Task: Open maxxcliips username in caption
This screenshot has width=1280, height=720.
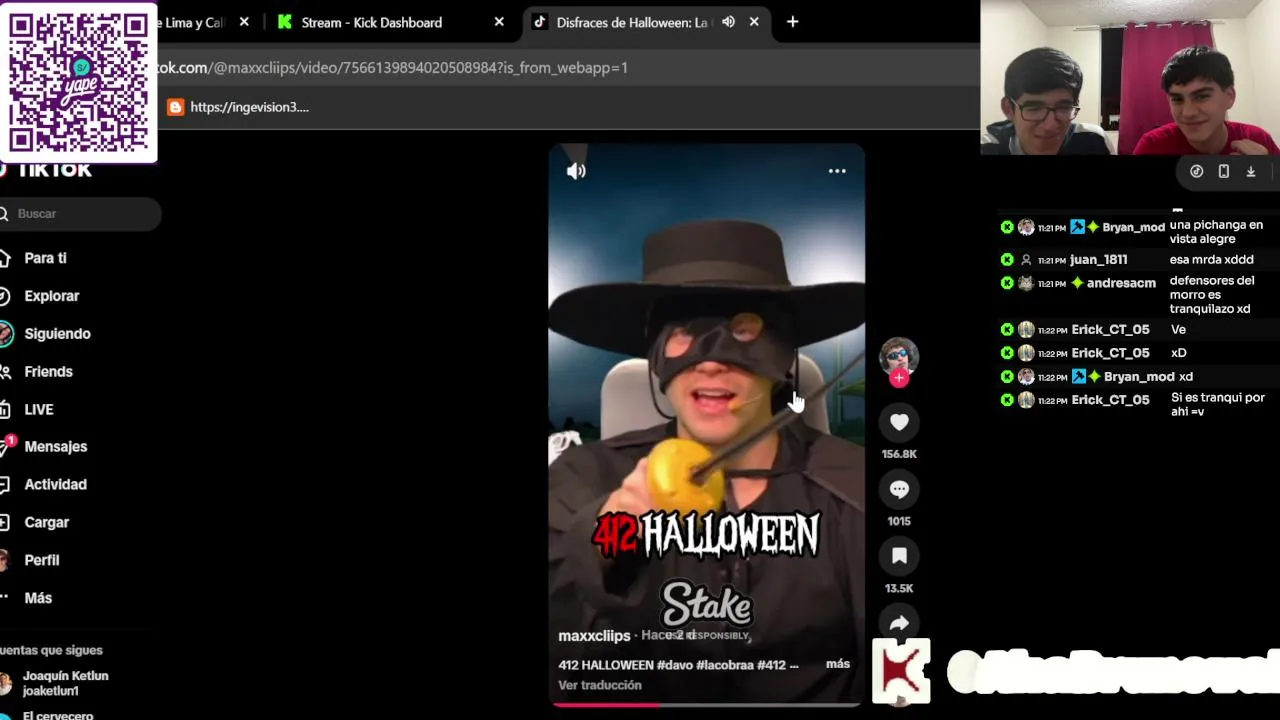Action: [x=594, y=636]
